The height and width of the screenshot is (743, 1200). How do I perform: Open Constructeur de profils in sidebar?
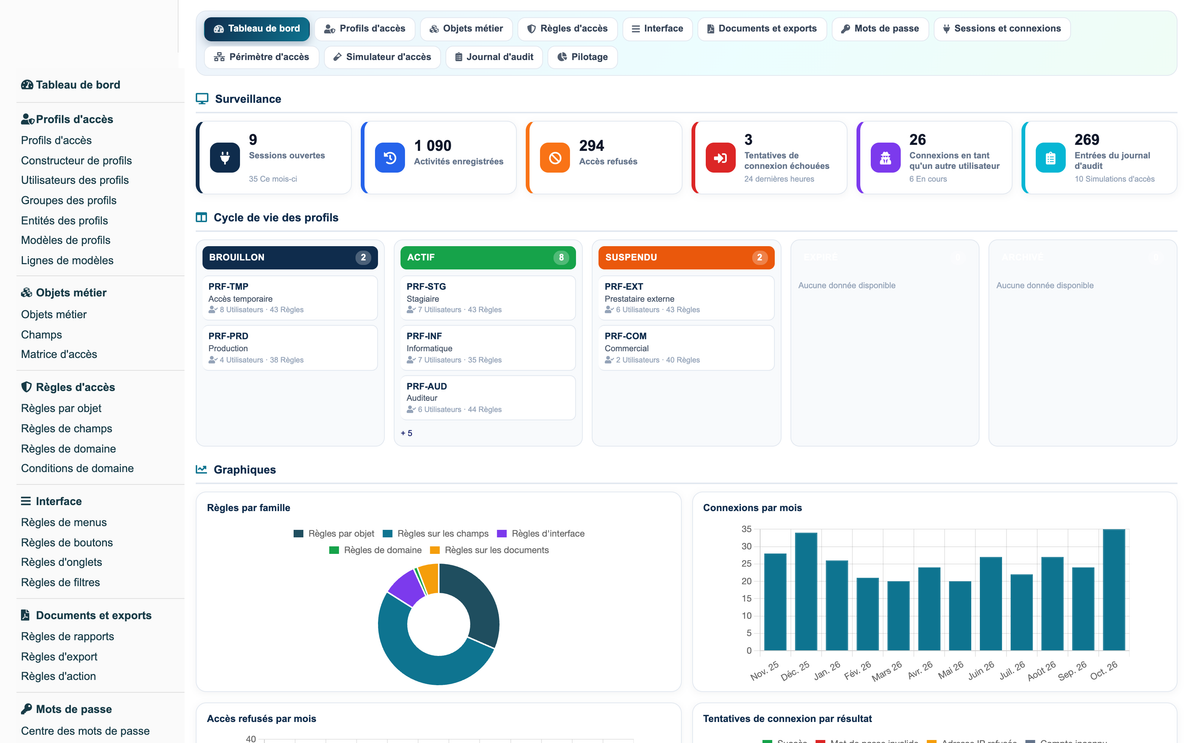(76, 161)
